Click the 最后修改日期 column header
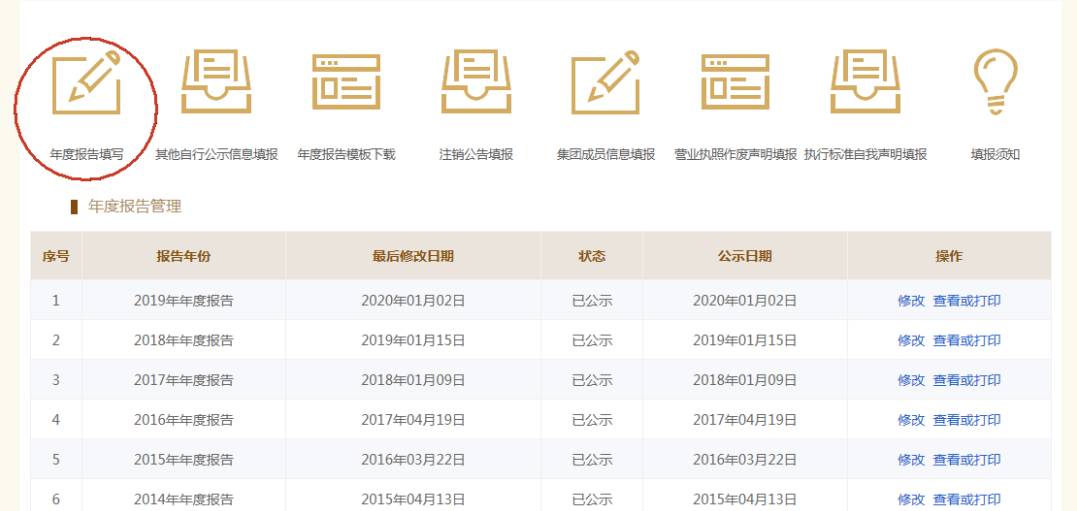 point(412,256)
